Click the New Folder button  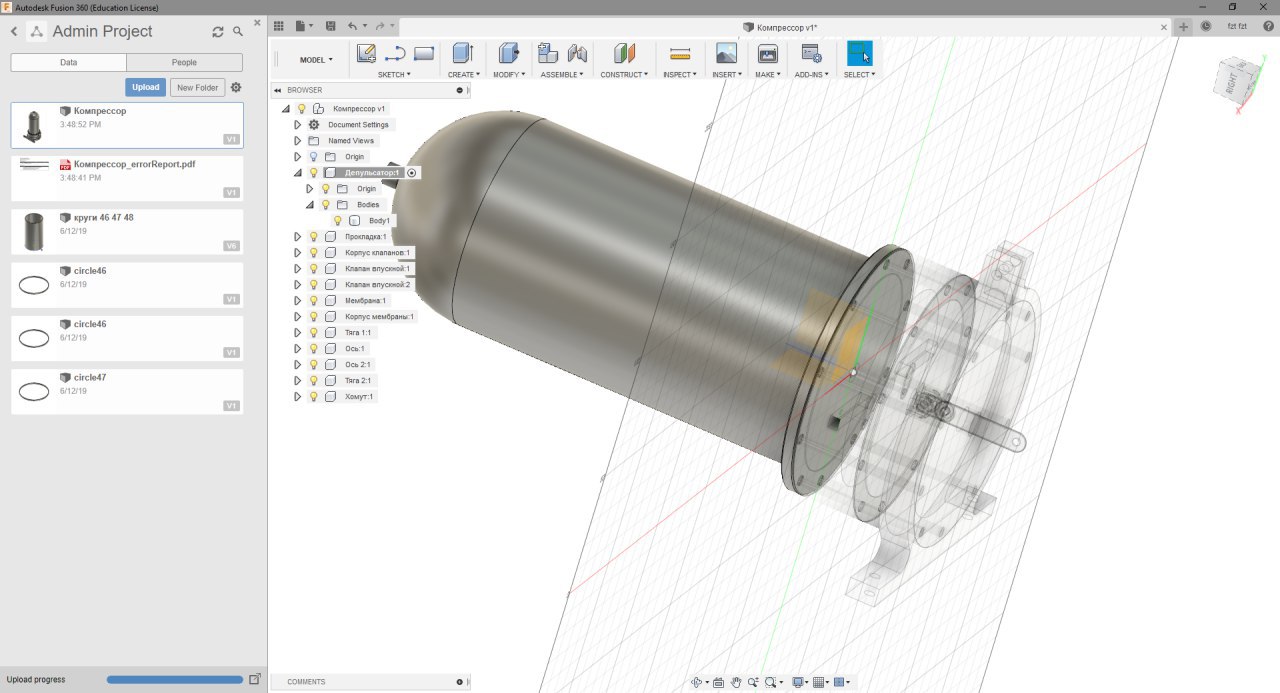click(x=198, y=88)
